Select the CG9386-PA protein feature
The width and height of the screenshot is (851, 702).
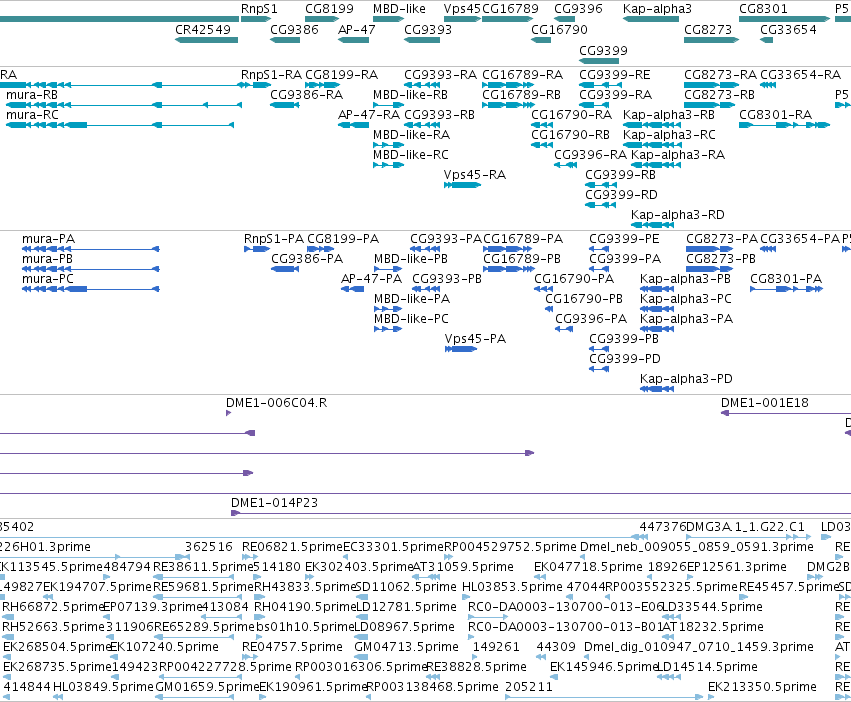[x=285, y=269]
